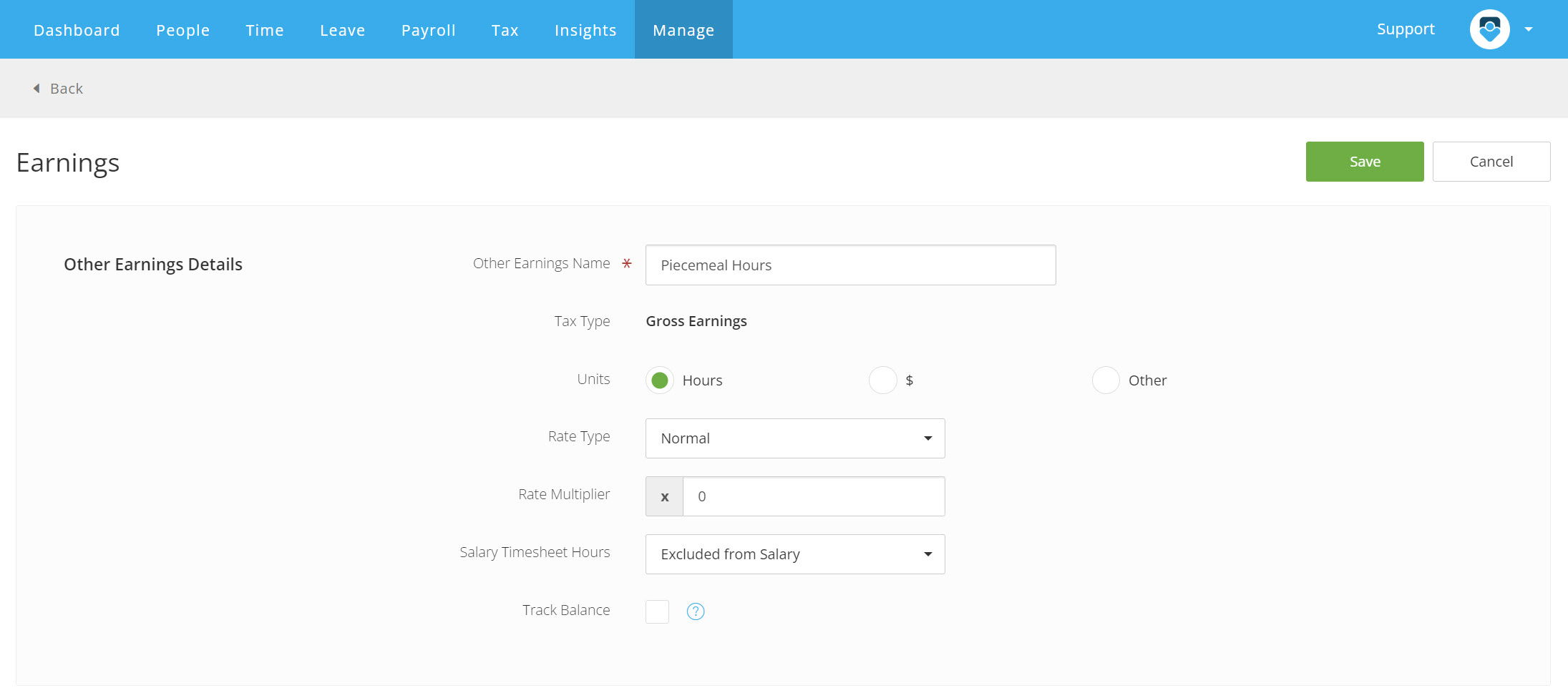Click the Track Balance help question icon

tap(696, 611)
